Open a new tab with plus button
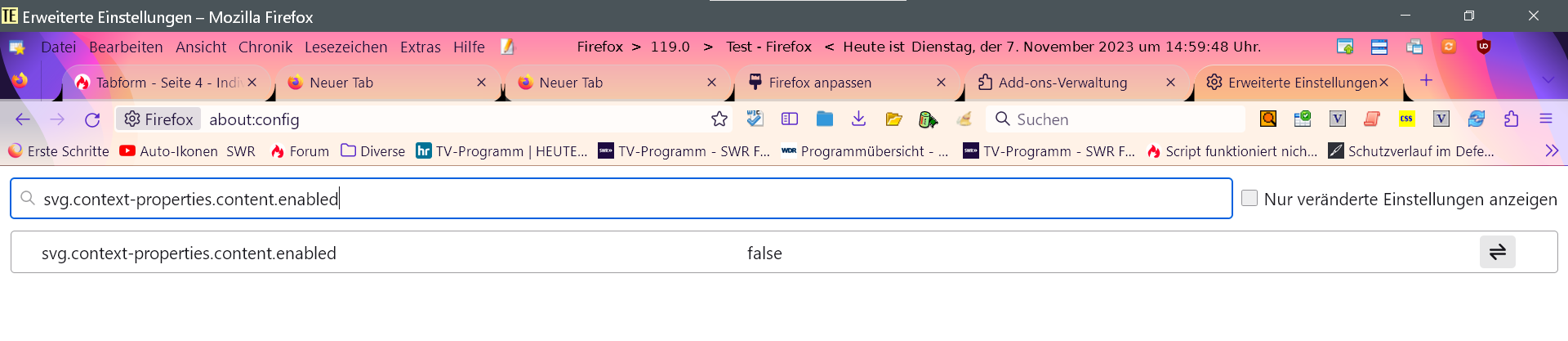The width and height of the screenshot is (1568, 341). coord(1426,80)
